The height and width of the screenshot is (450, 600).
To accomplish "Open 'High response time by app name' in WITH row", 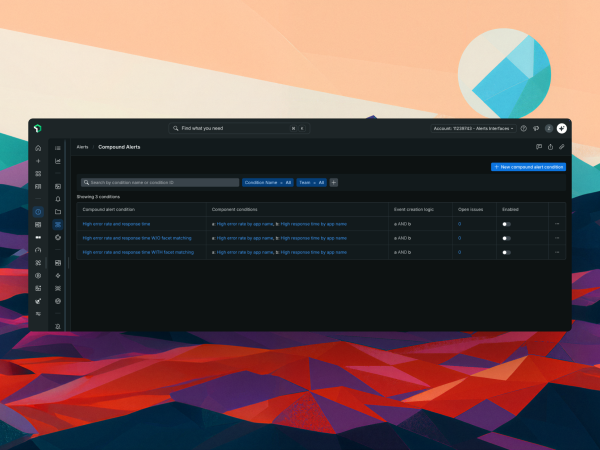I will [x=313, y=252].
